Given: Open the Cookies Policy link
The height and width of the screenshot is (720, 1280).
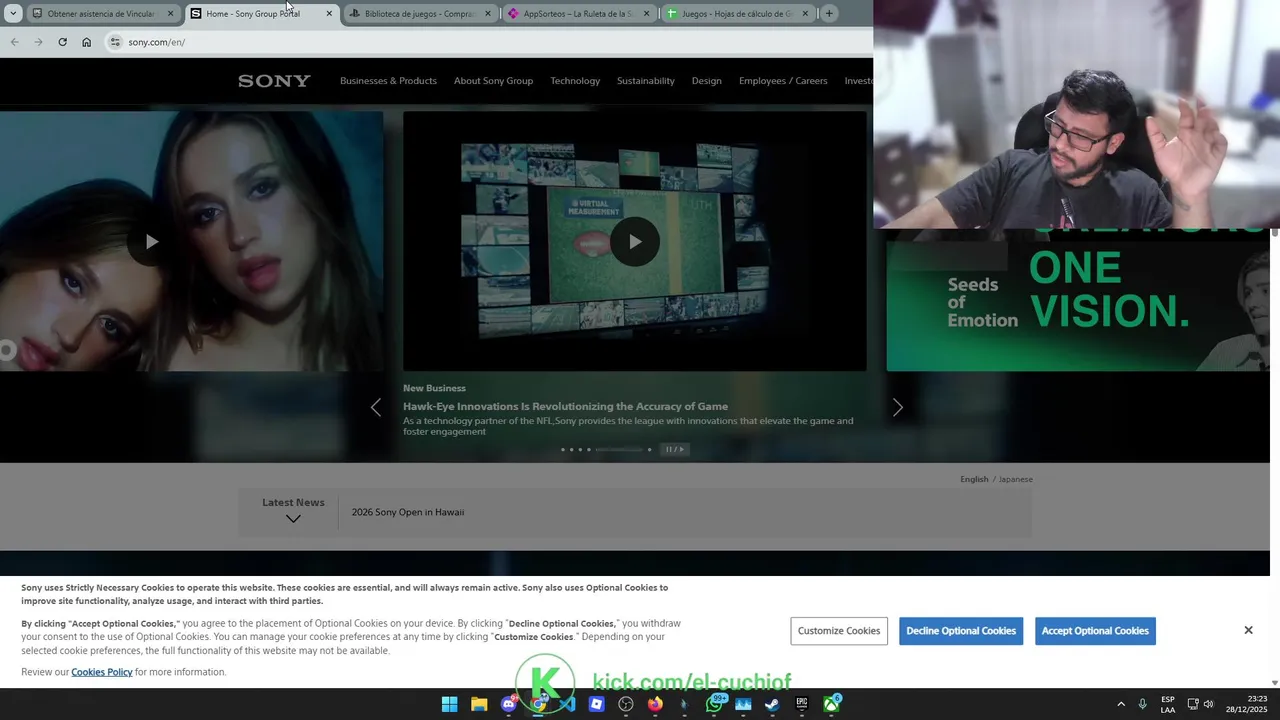Looking at the screenshot, I should coord(102,672).
